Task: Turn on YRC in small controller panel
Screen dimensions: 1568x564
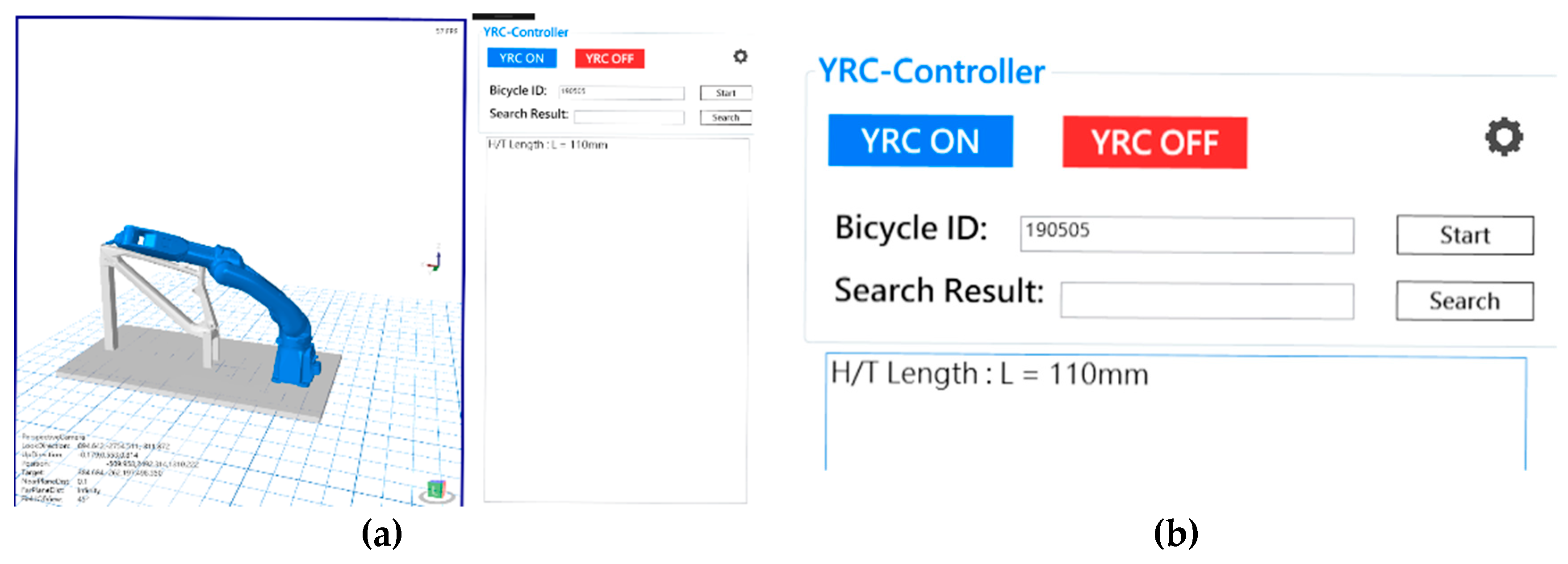Action: (522, 59)
